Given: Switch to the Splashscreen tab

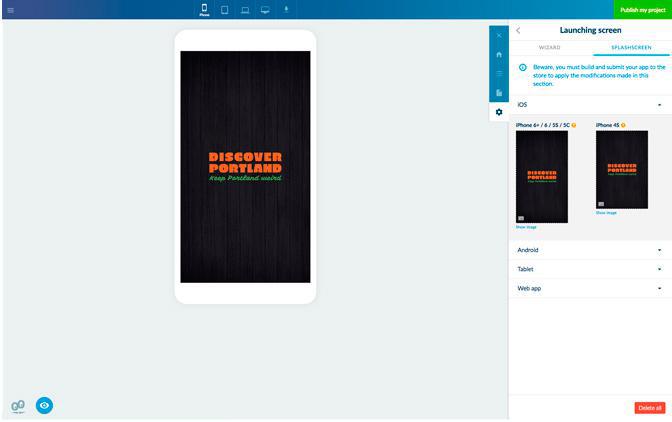Looking at the screenshot, I should 631,48.
